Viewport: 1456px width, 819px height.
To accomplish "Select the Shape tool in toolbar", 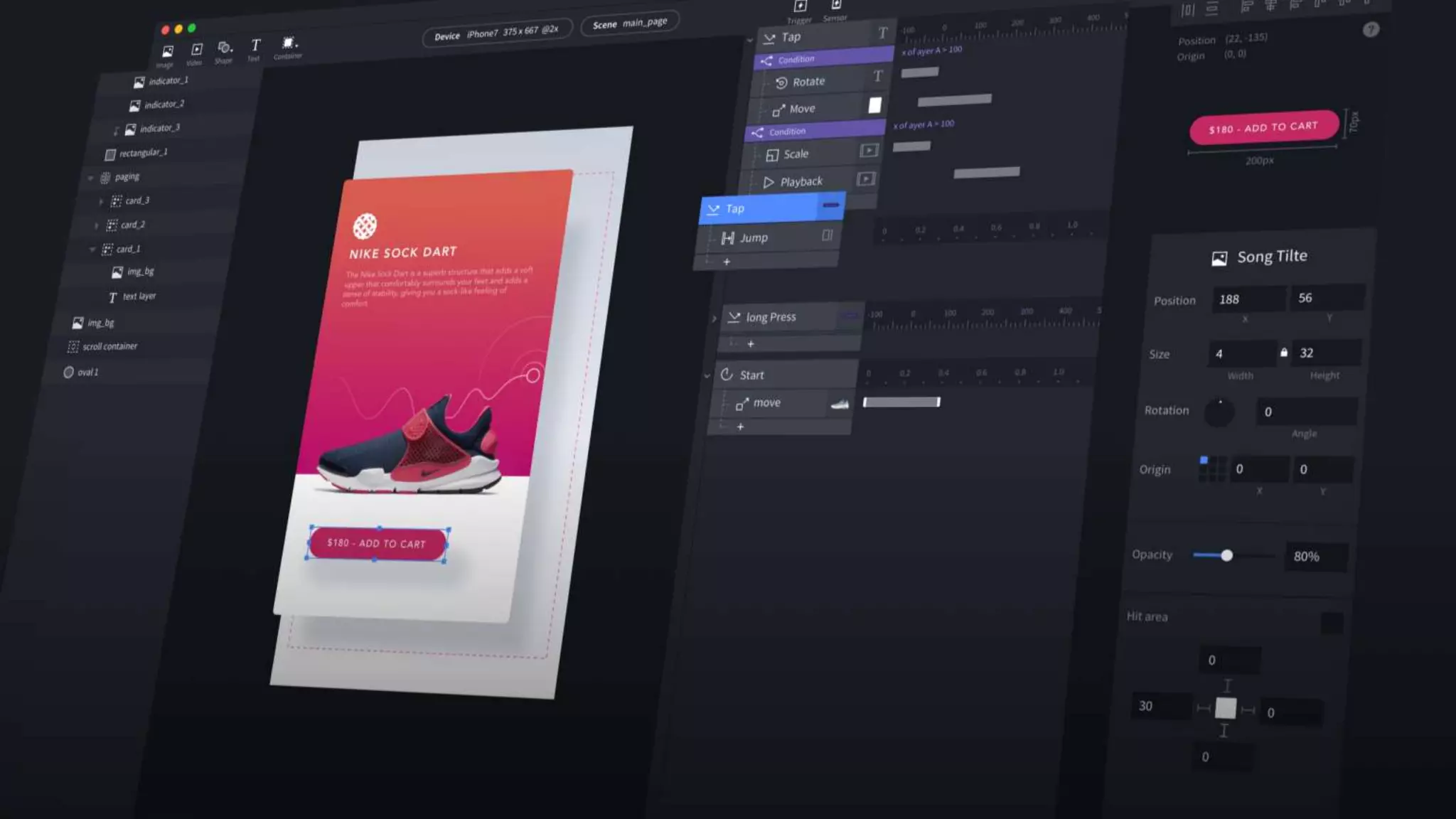I will tap(225, 48).
